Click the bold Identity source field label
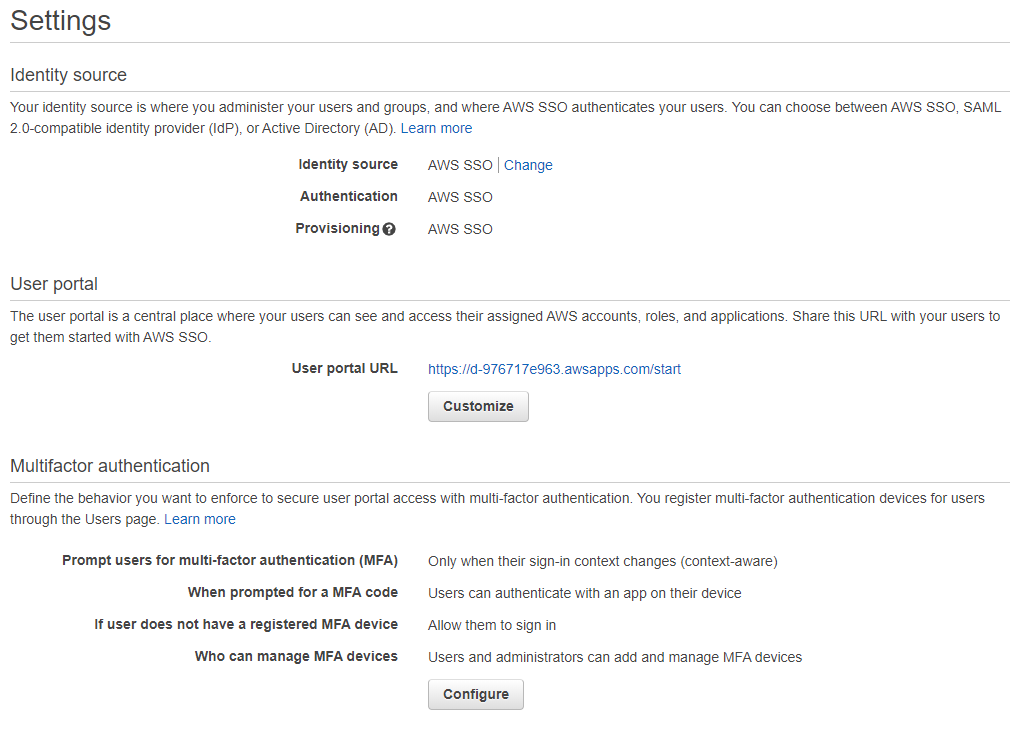 [348, 164]
